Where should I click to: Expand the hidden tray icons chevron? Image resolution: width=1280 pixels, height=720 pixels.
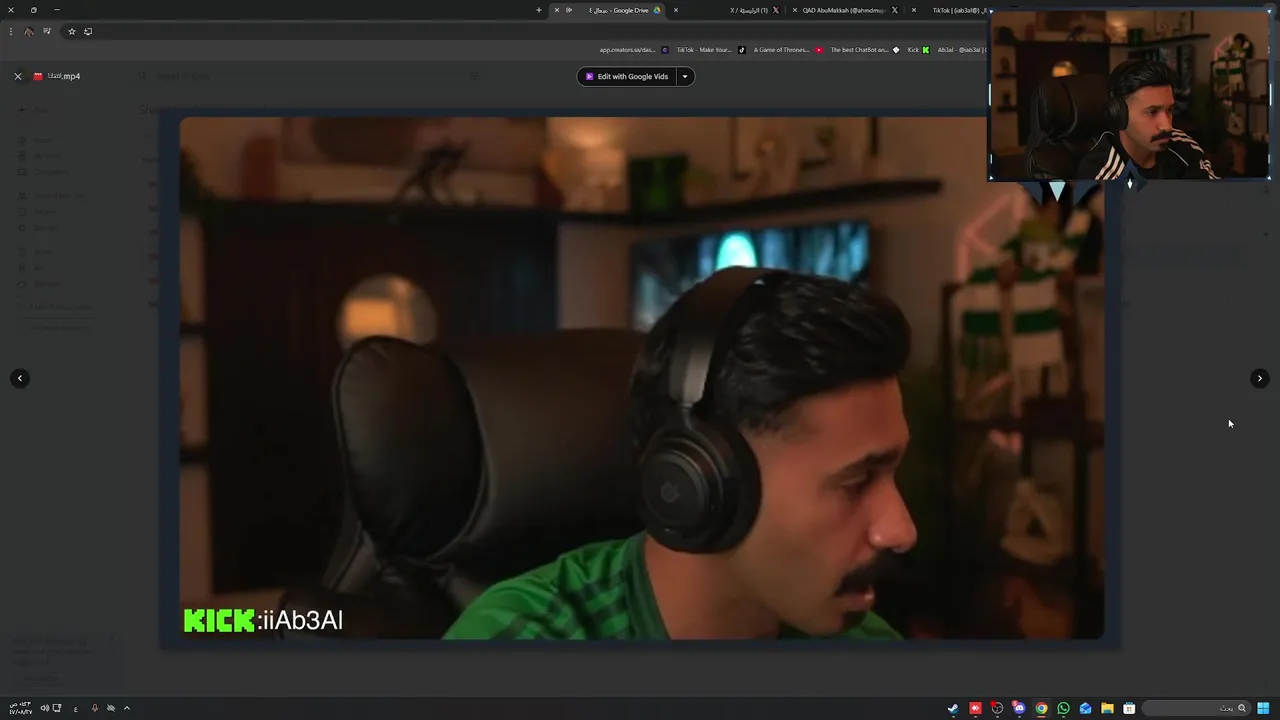(127, 708)
